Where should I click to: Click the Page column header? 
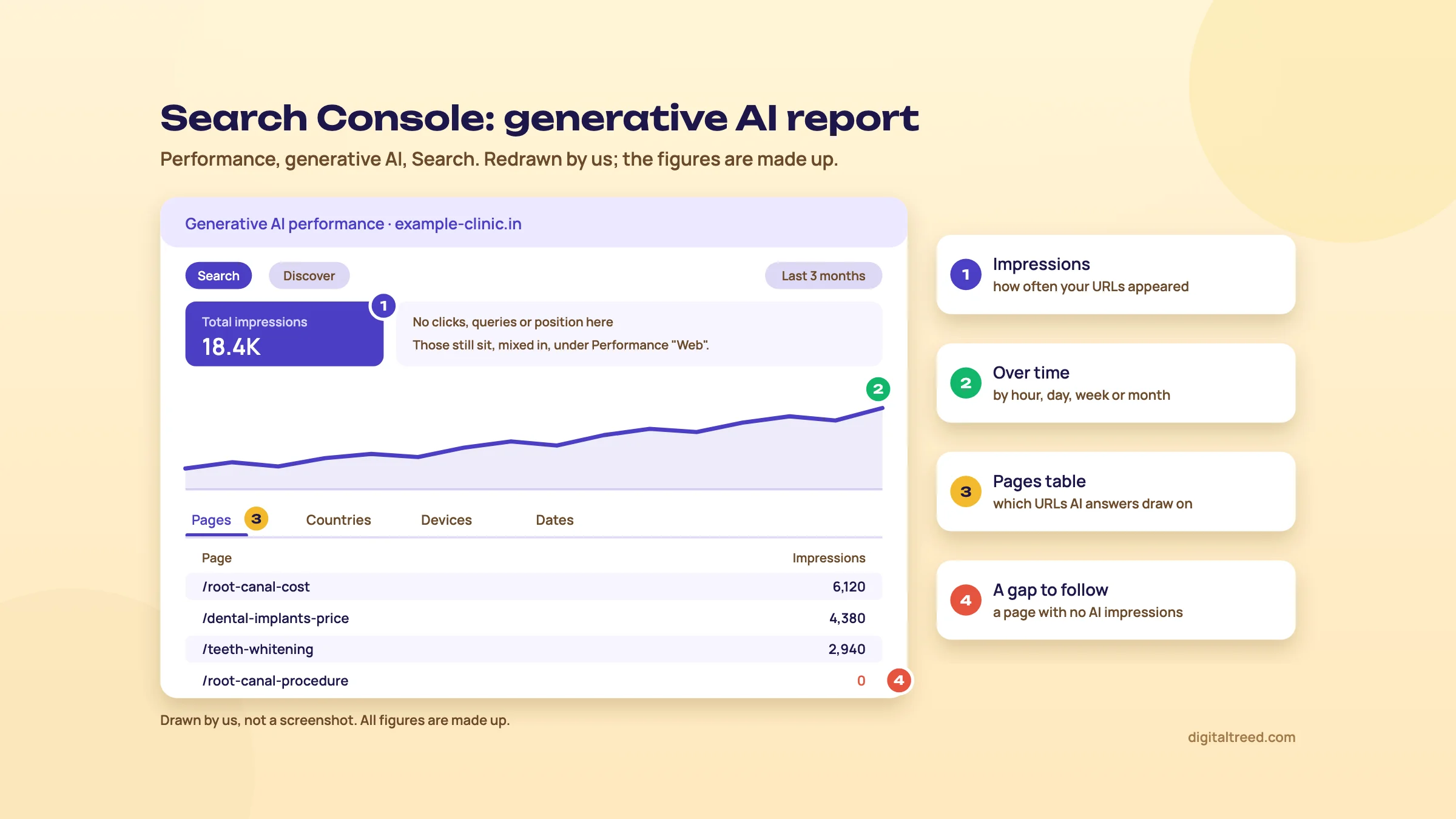tap(217, 558)
